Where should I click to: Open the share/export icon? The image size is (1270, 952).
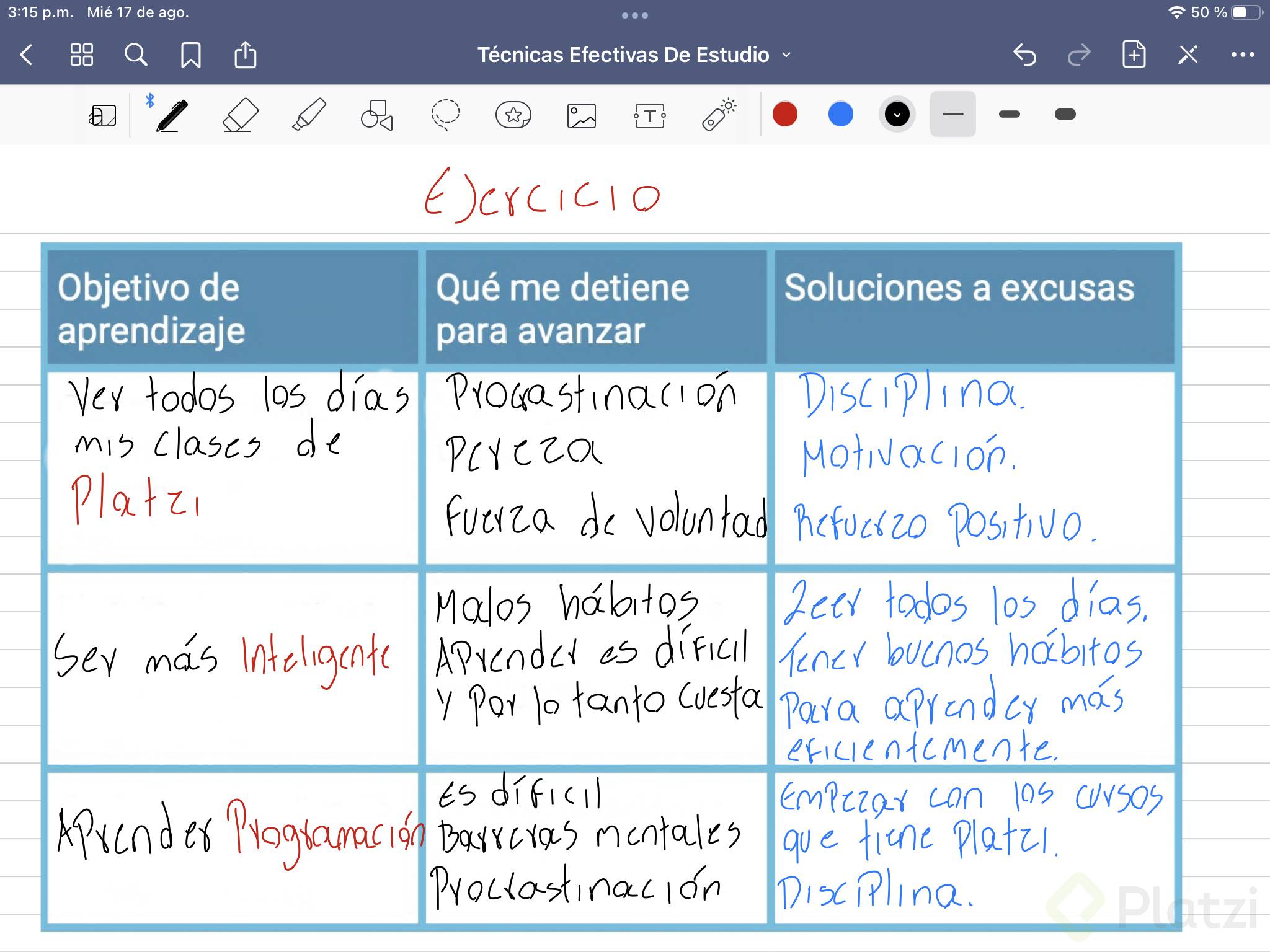coord(246,54)
